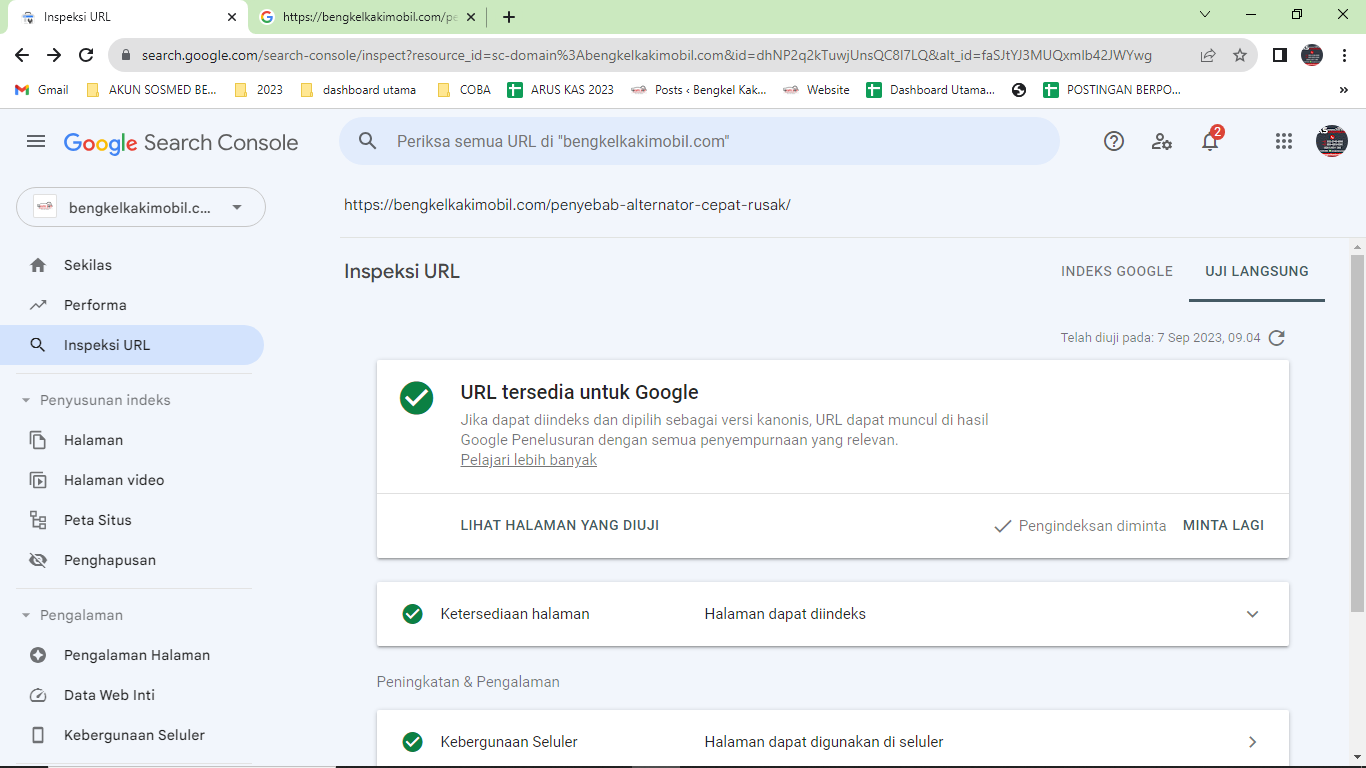The width and height of the screenshot is (1366, 768).
Task: Open Chrome profile avatar in toolbar
Action: [x=1312, y=55]
